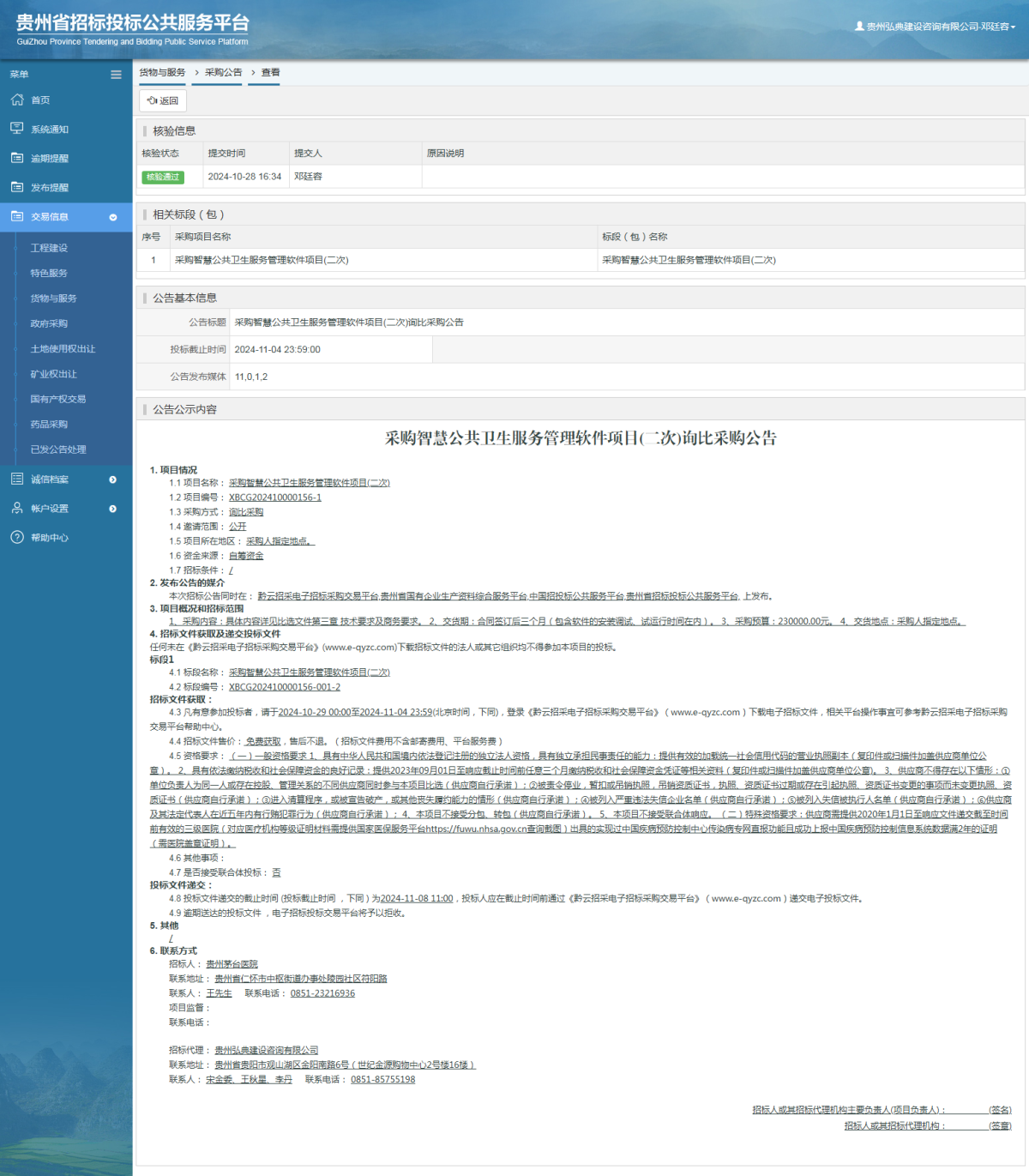The image size is (1029, 1176).
Task: Collapse the 交易信息 submenu chevron
Action: pos(111,217)
